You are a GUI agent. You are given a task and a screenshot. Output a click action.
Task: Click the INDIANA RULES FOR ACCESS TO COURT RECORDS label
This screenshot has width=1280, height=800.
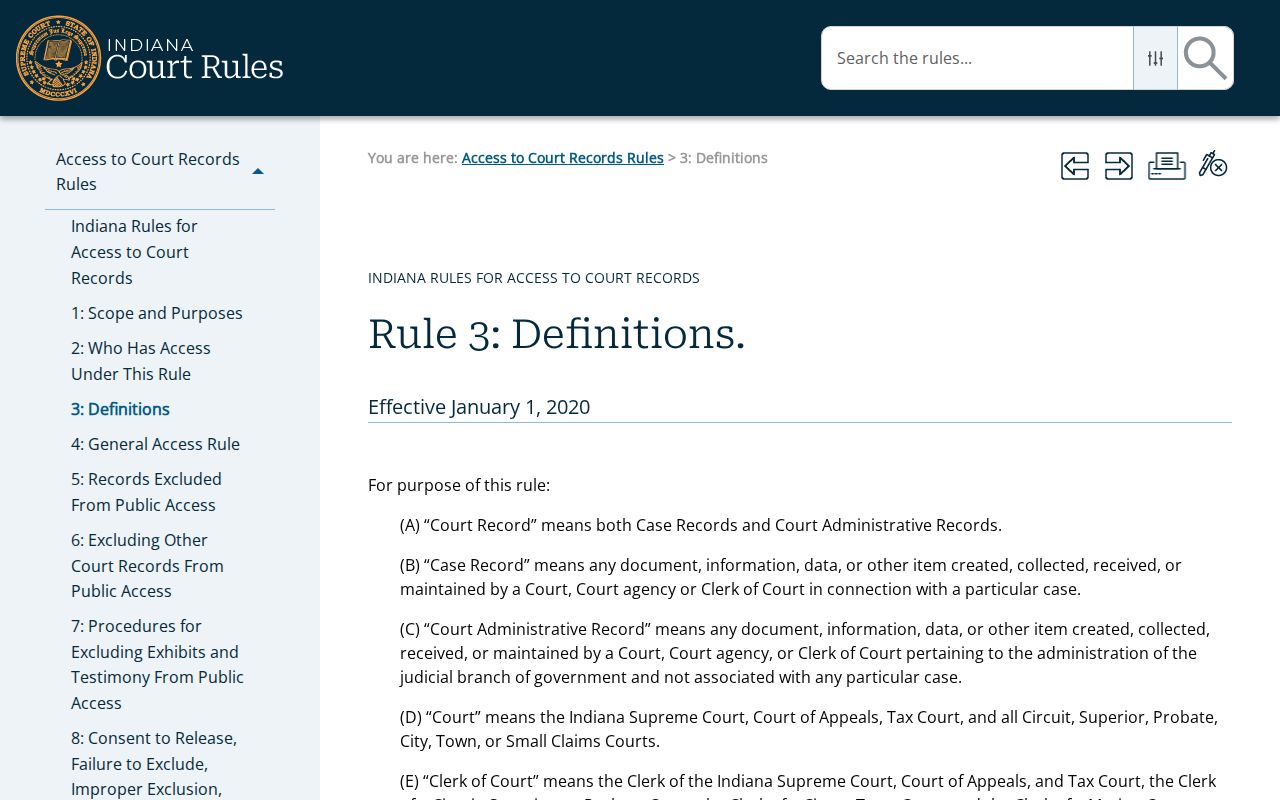tap(534, 278)
